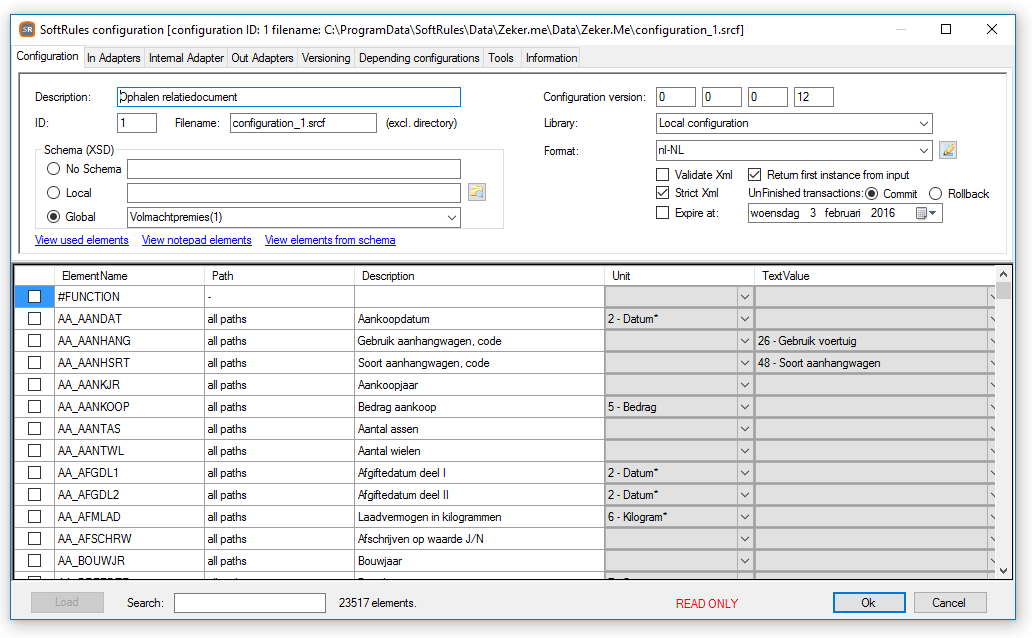
Task: Open the Out Adapters tab
Action: tap(262, 58)
